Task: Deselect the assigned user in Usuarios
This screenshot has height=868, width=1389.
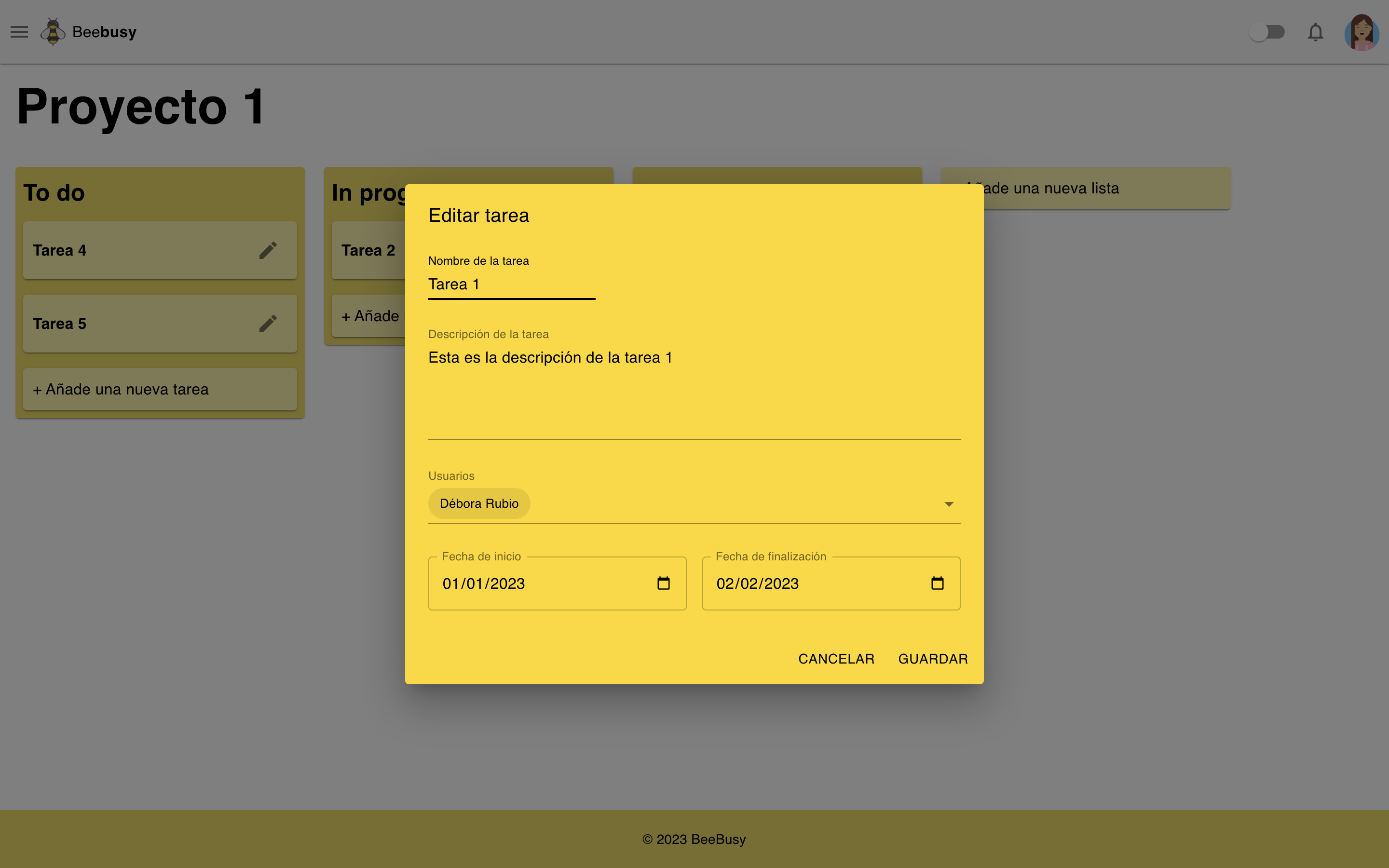Action: coord(479,503)
